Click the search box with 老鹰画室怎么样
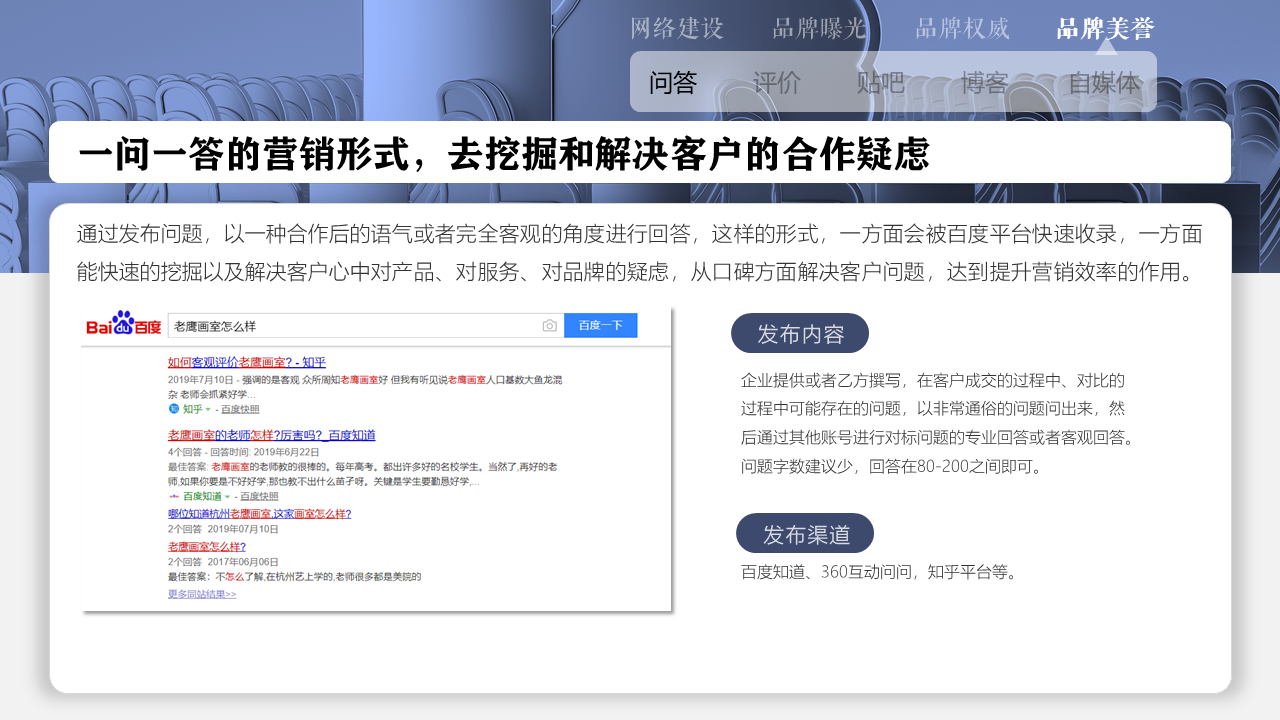Screen dimensions: 1280x720 (354, 325)
